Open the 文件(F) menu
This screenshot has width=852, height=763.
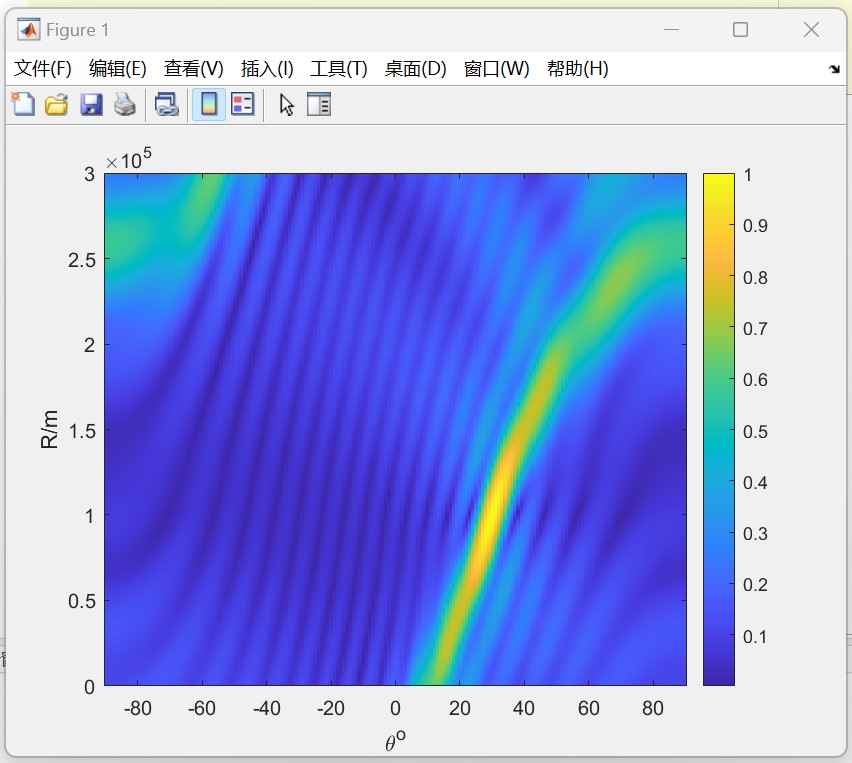click(42, 68)
